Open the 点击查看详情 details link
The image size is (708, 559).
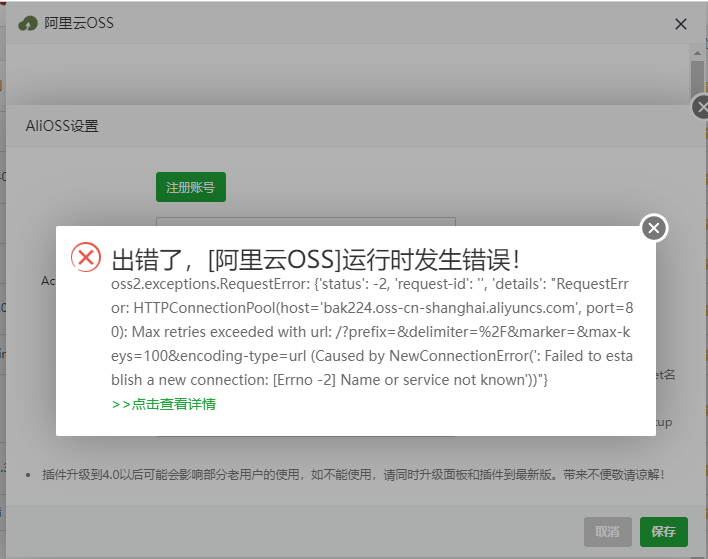163,404
